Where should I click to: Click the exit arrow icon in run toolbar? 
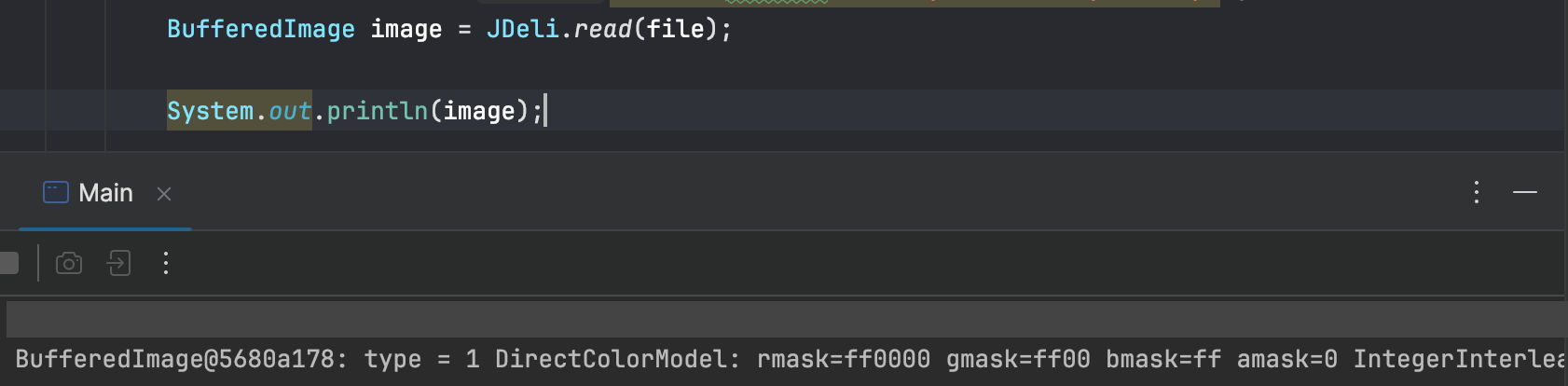118,264
